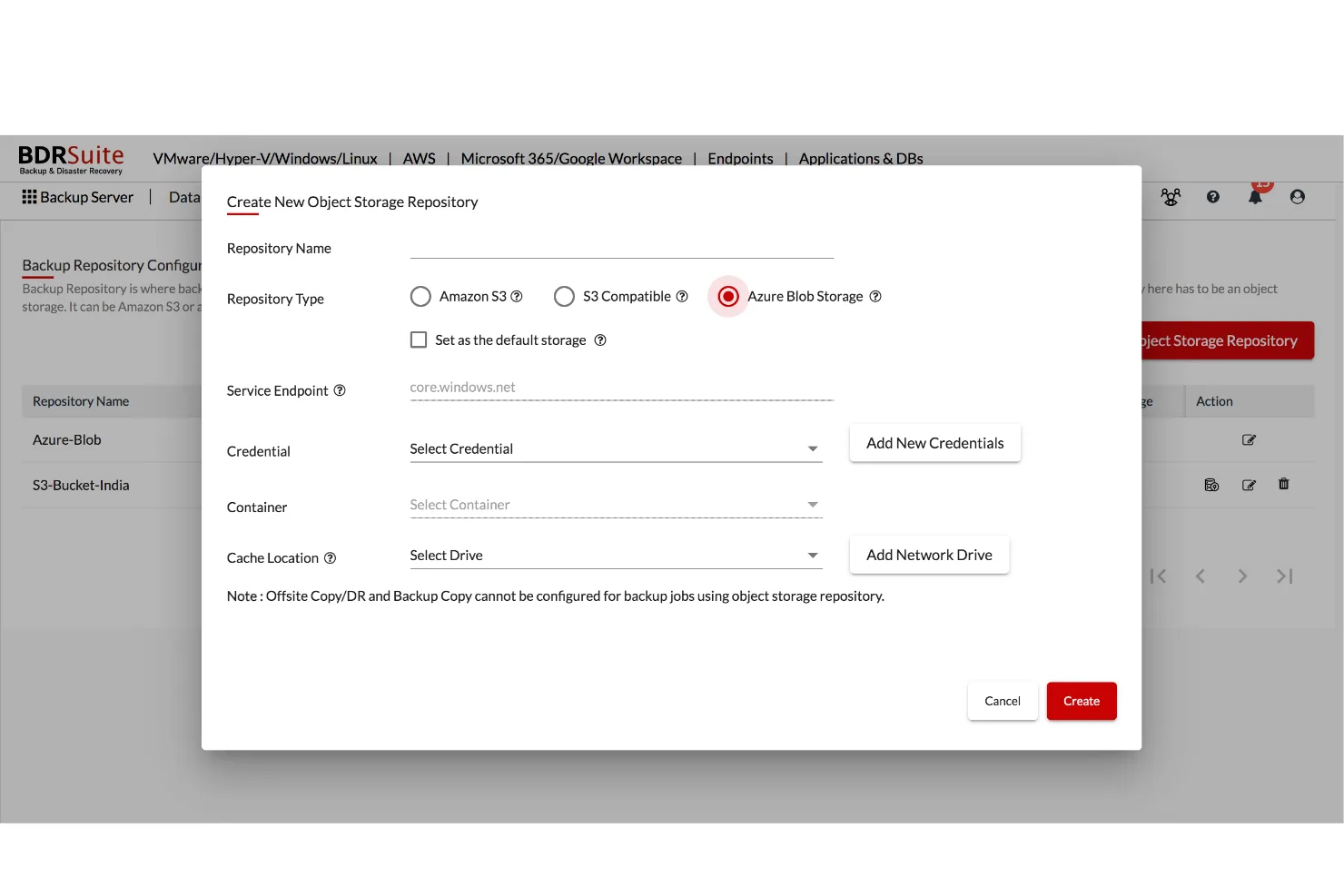This screenshot has width=1344, height=896.
Task: Open the user profile icon
Action: tap(1298, 197)
